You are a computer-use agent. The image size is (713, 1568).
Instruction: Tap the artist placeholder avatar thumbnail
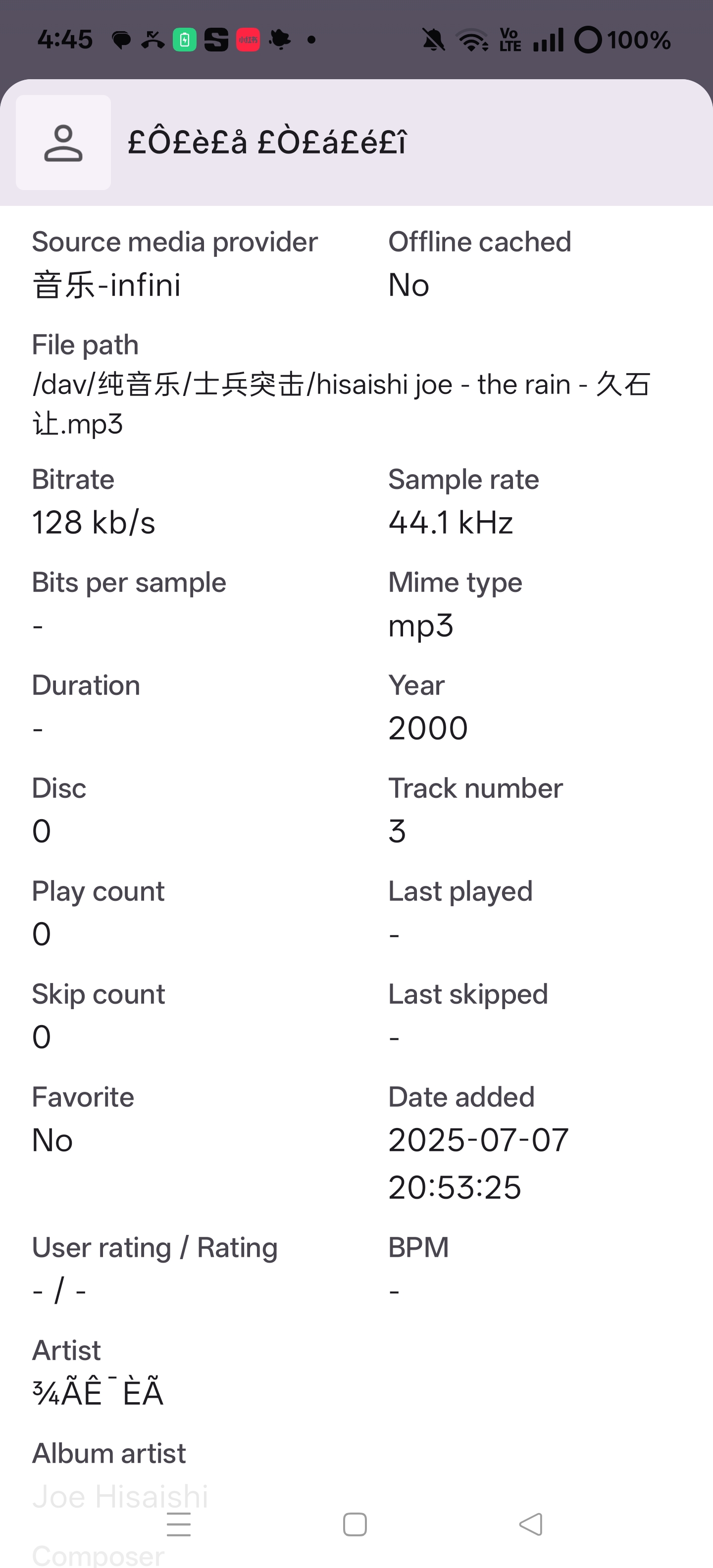[x=63, y=143]
